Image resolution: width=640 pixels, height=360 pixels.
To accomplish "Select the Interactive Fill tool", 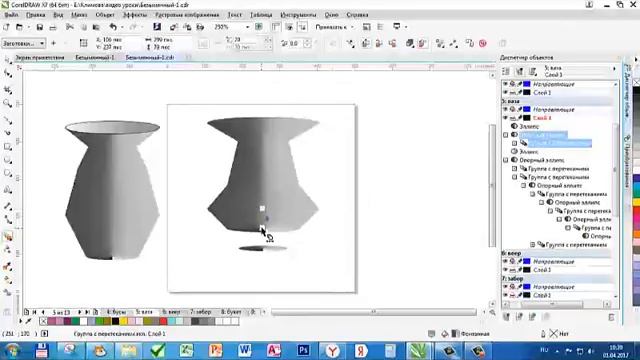I will coord(7,280).
